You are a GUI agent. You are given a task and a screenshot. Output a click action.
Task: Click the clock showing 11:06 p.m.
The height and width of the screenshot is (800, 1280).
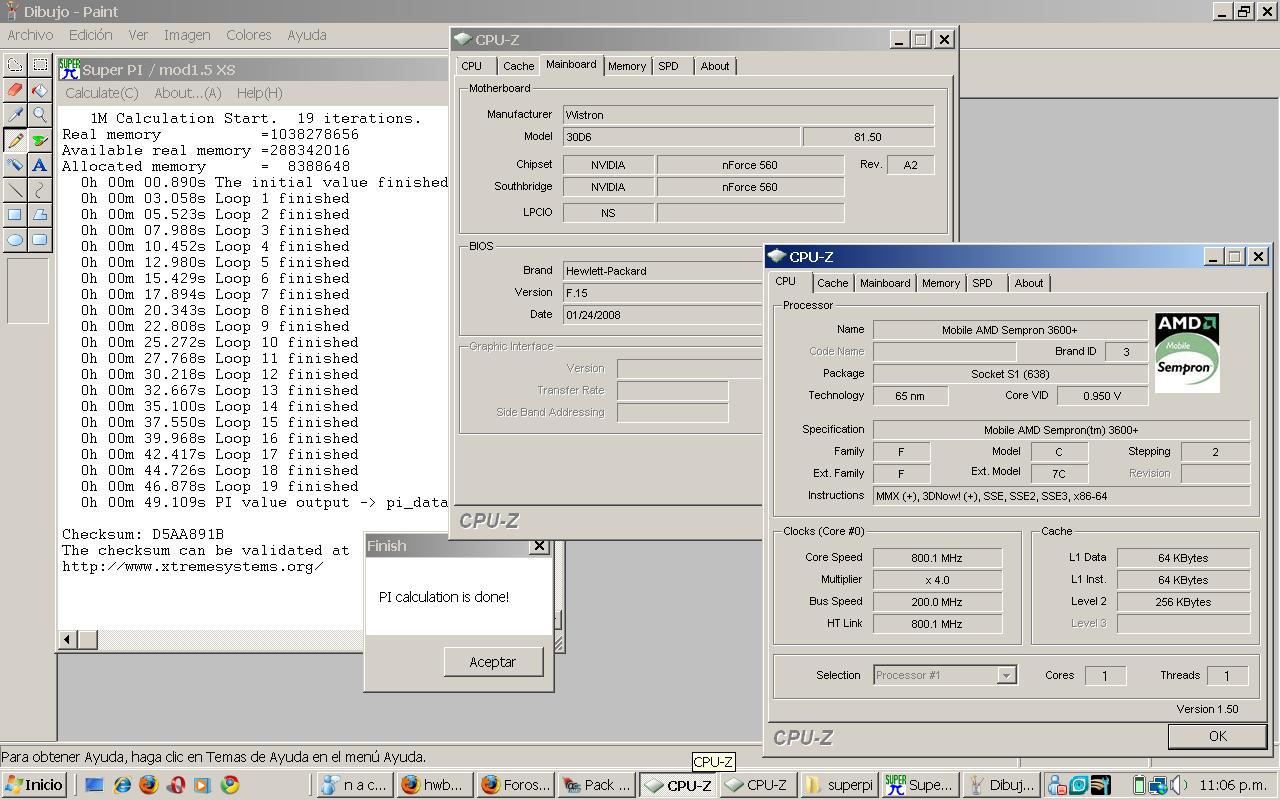pyautogui.click(x=1232, y=785)
